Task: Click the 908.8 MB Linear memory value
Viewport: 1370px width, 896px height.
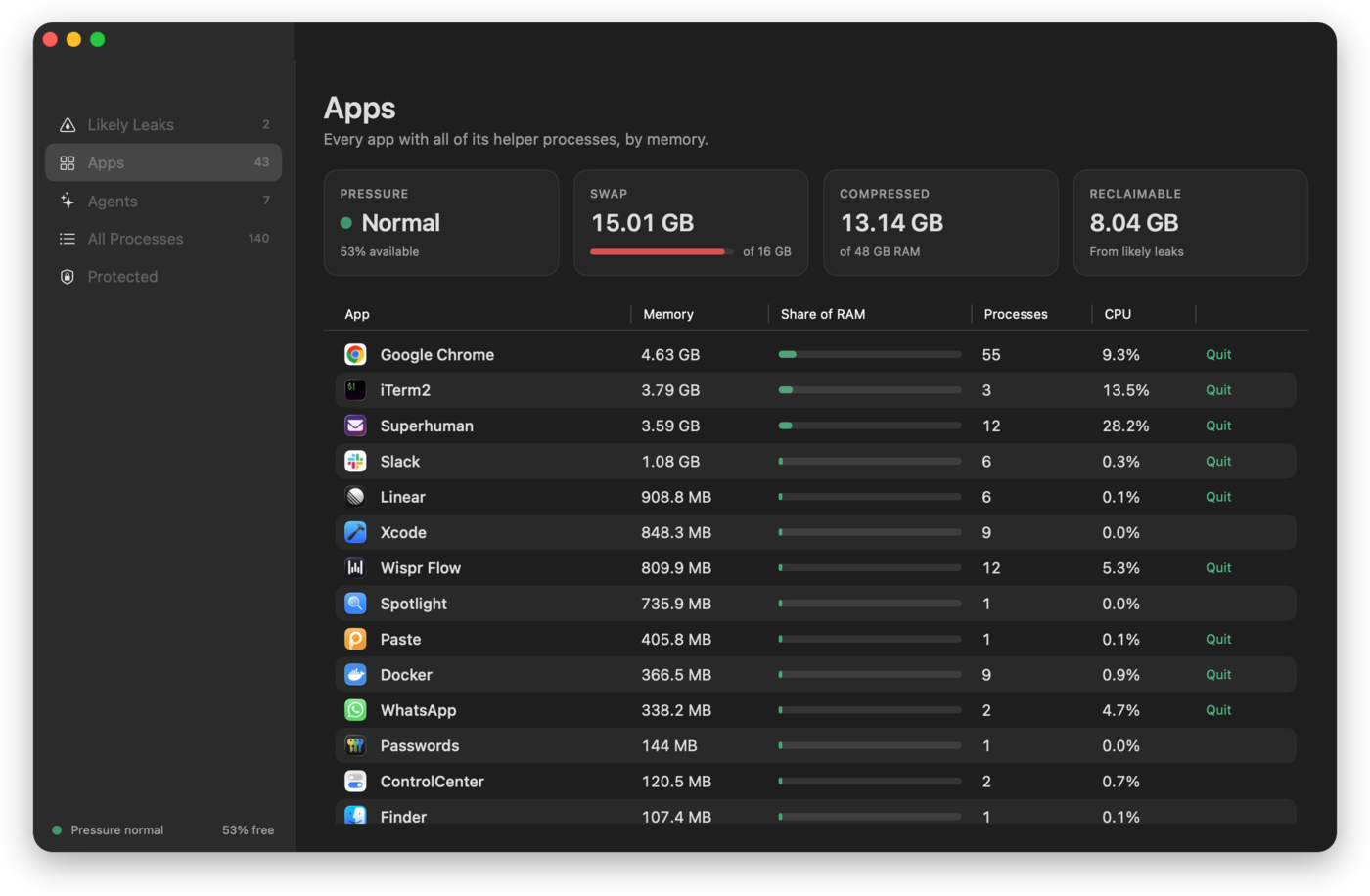Action: click(x=676, y=497)
